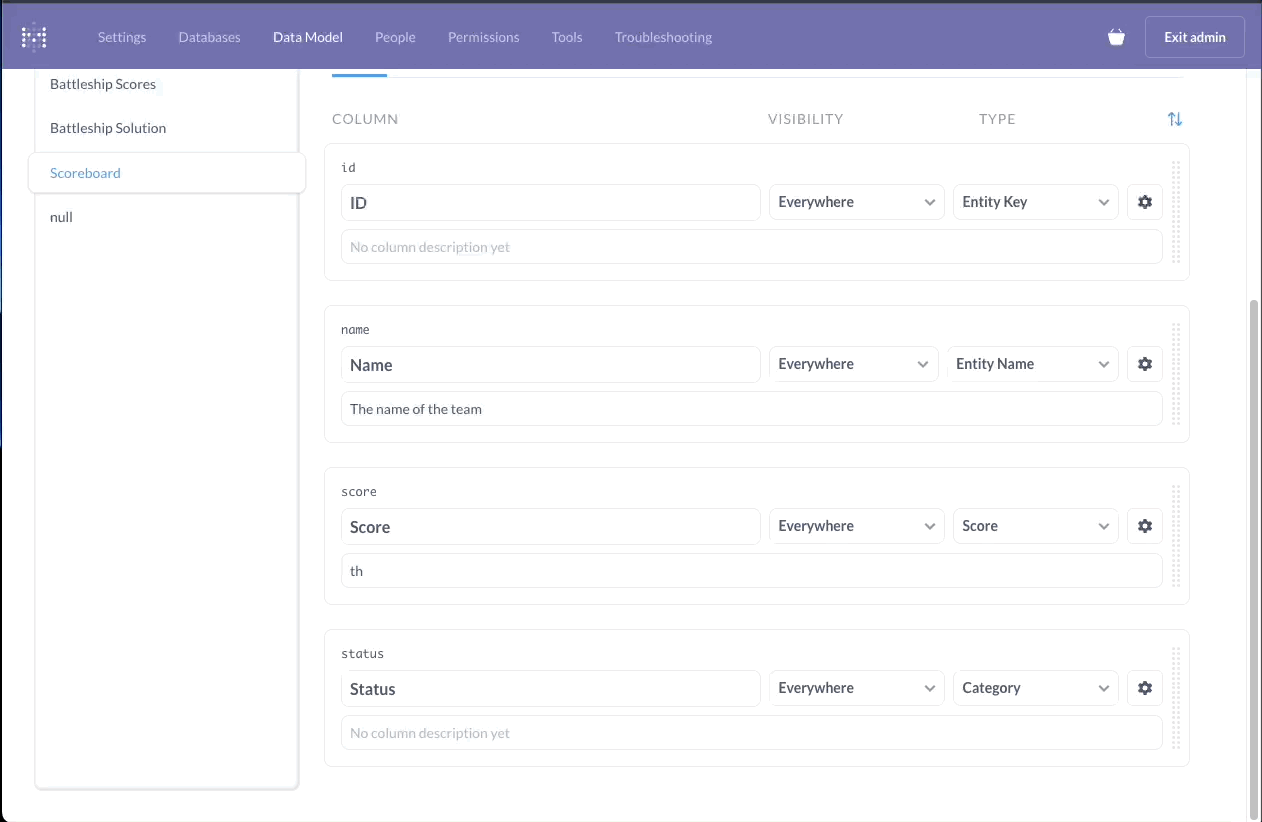Click the Exit admin button
The width and height of the screenshot is (1262, 822).
[x=1194, y=36]
